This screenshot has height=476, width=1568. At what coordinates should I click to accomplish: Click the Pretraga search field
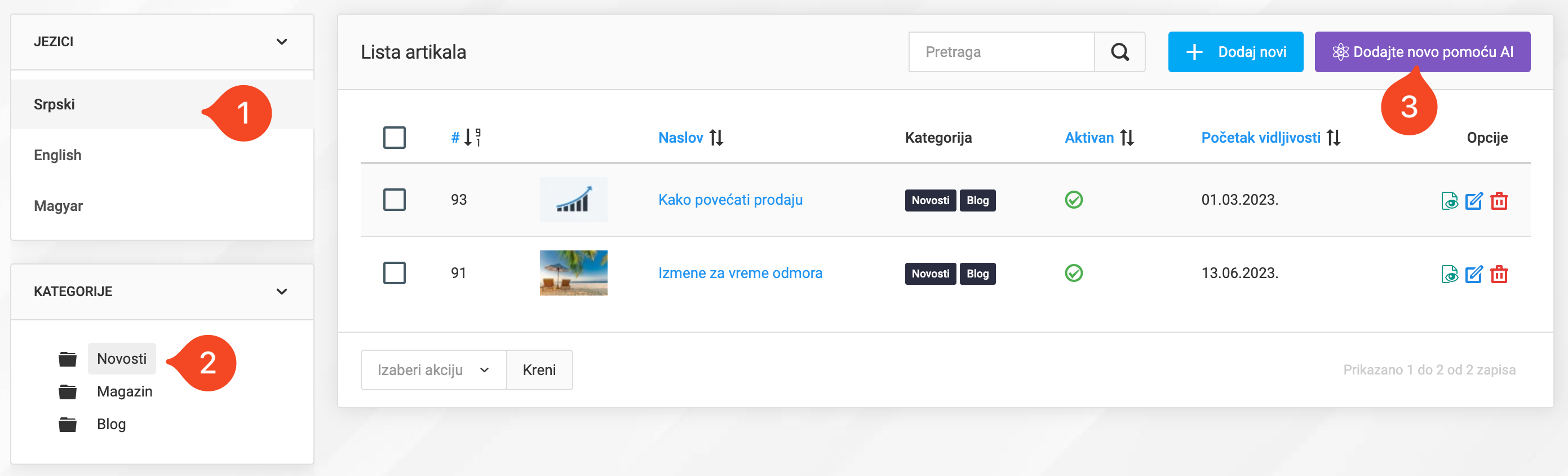[x=1002, y=52]
